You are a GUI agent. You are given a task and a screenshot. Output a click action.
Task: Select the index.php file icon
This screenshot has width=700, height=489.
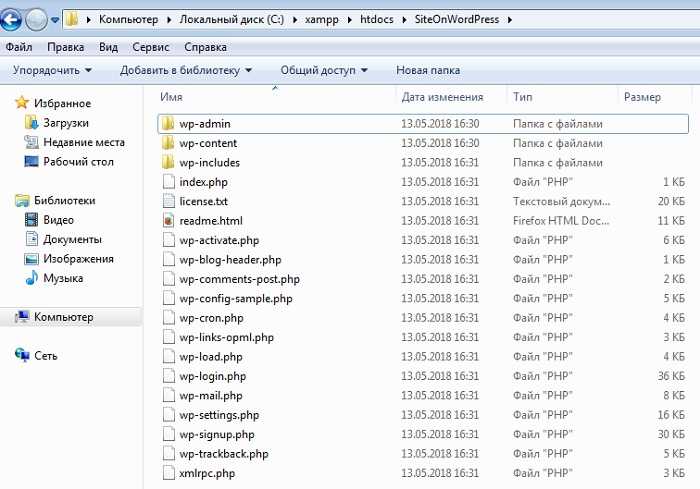(x=168, y=182)
